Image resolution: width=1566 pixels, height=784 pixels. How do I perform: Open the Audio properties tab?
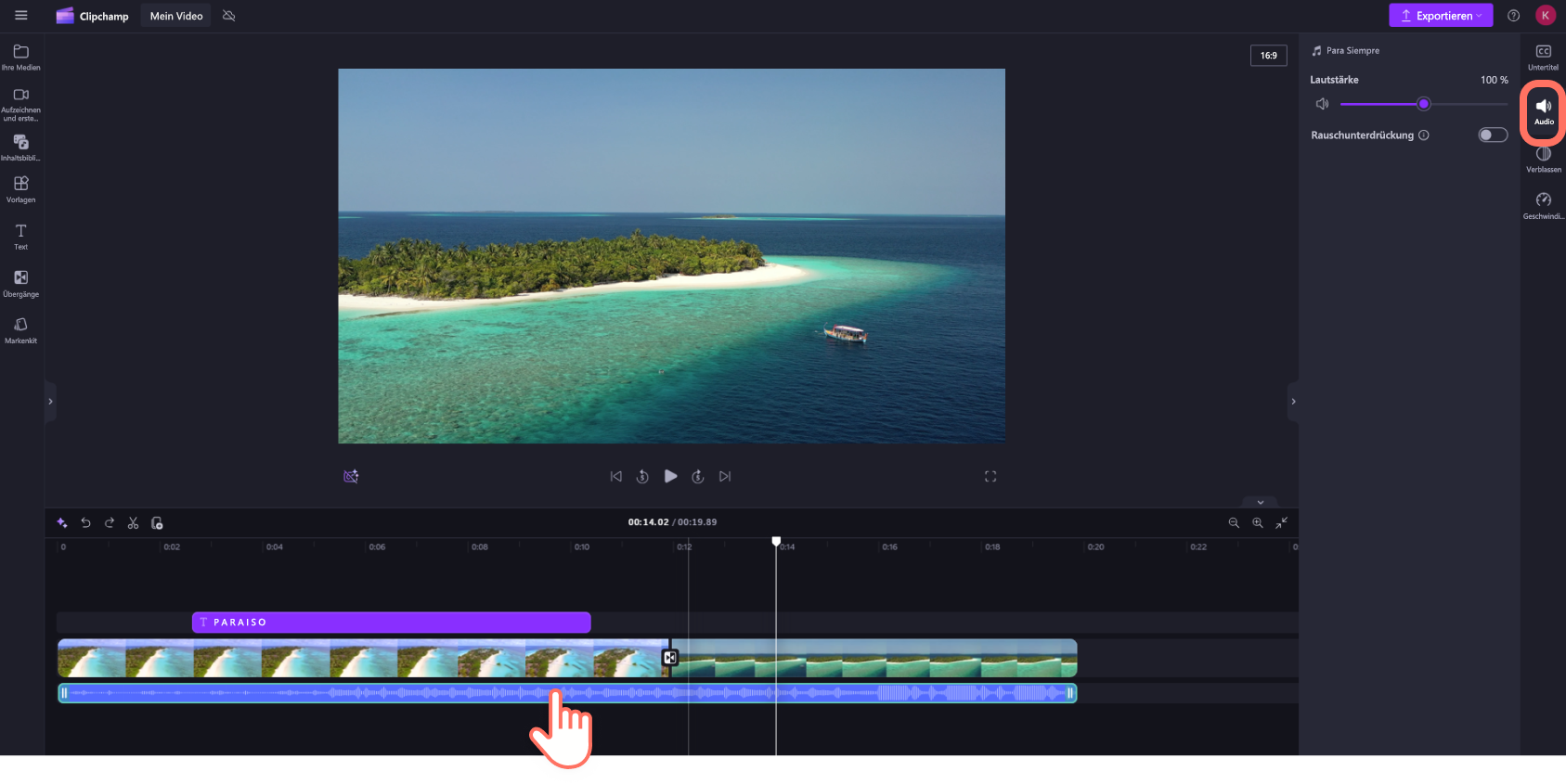pos(1544,111)
